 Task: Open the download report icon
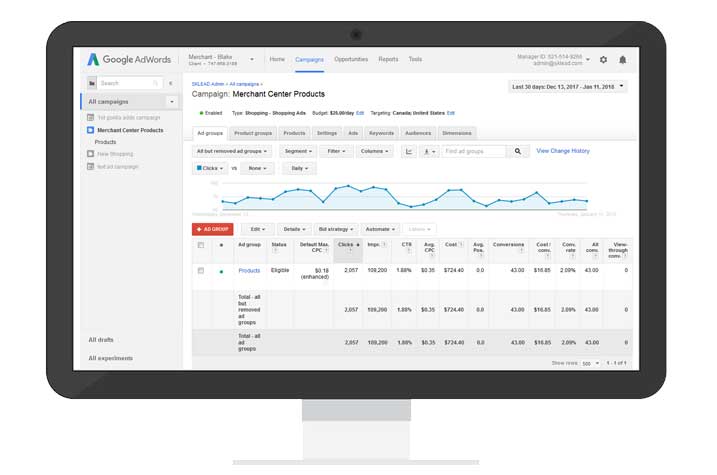click(x=429, y=151)
